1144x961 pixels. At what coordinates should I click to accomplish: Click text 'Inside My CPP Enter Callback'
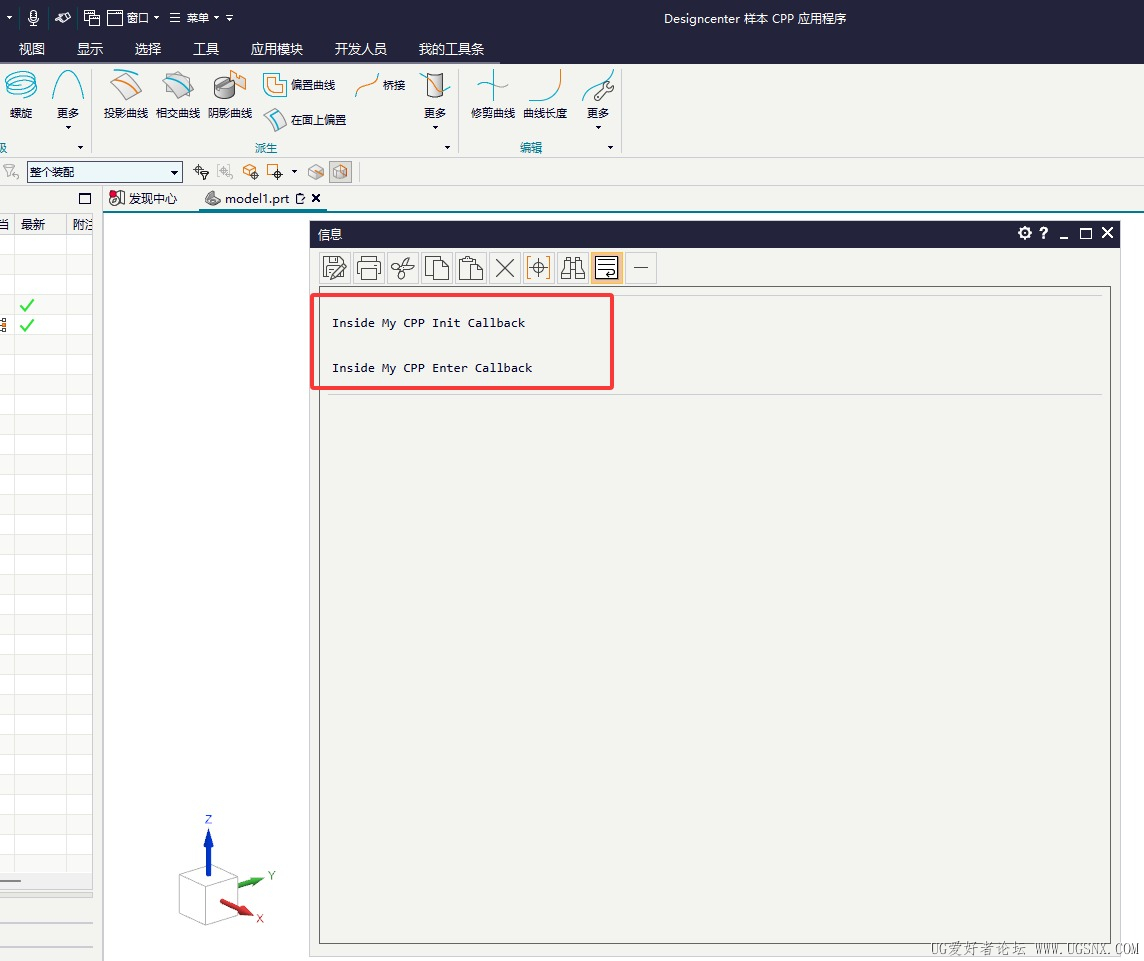click(432, 368)
